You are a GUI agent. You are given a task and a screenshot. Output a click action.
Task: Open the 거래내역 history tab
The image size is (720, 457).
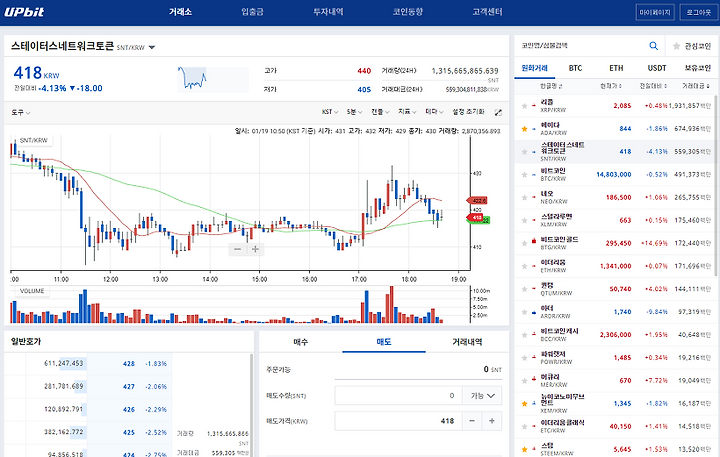pos(467,342)
